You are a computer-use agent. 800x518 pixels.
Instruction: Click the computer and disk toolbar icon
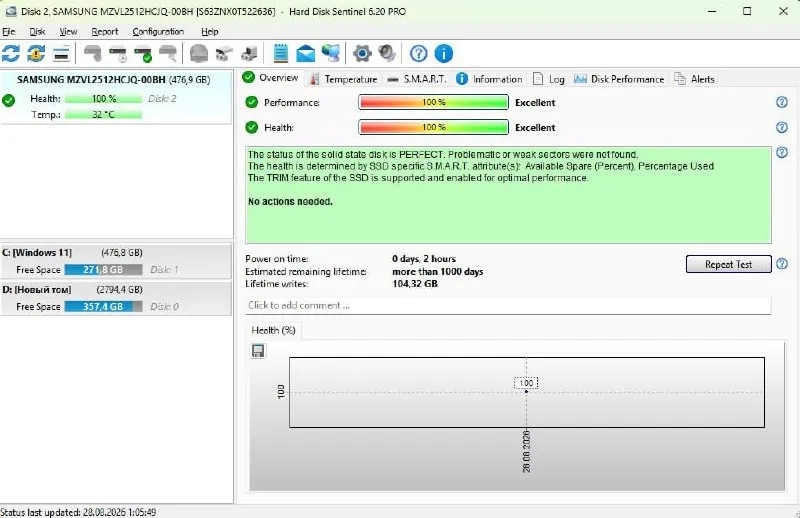[249, 53]
